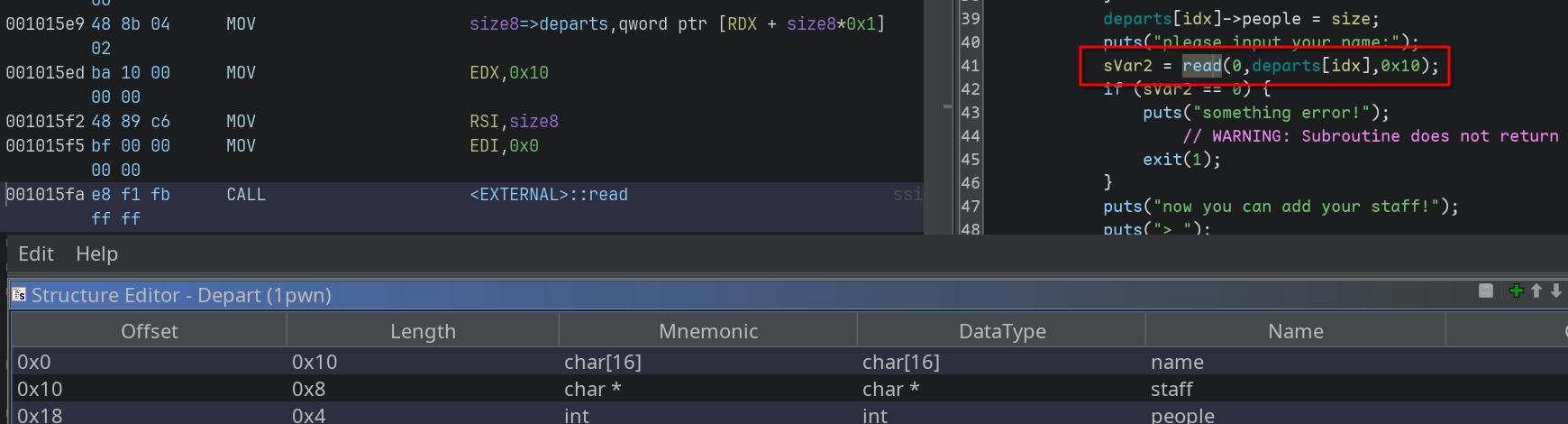This screenshot has height=424, width=1568.
Task: Click the Name column header
Action: pos(1295,331)
